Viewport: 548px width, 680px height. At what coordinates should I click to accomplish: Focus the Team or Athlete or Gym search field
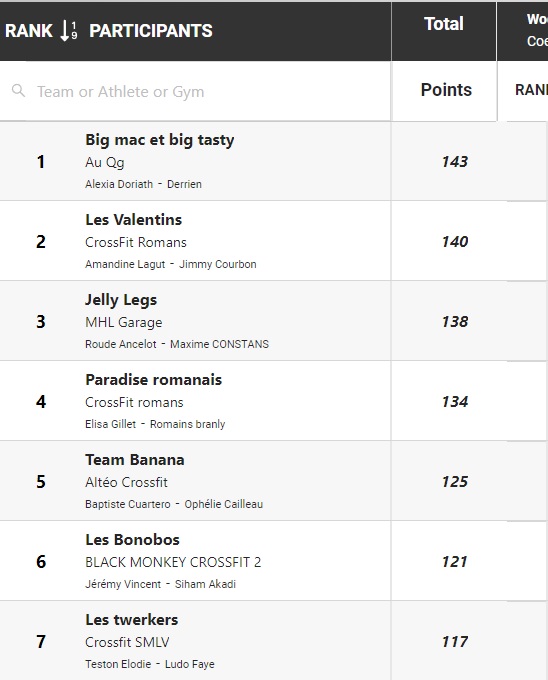tap(195, 92)
